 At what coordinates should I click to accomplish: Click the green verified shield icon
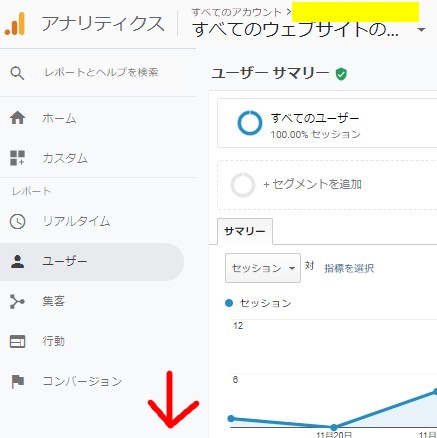coord(341,74)
